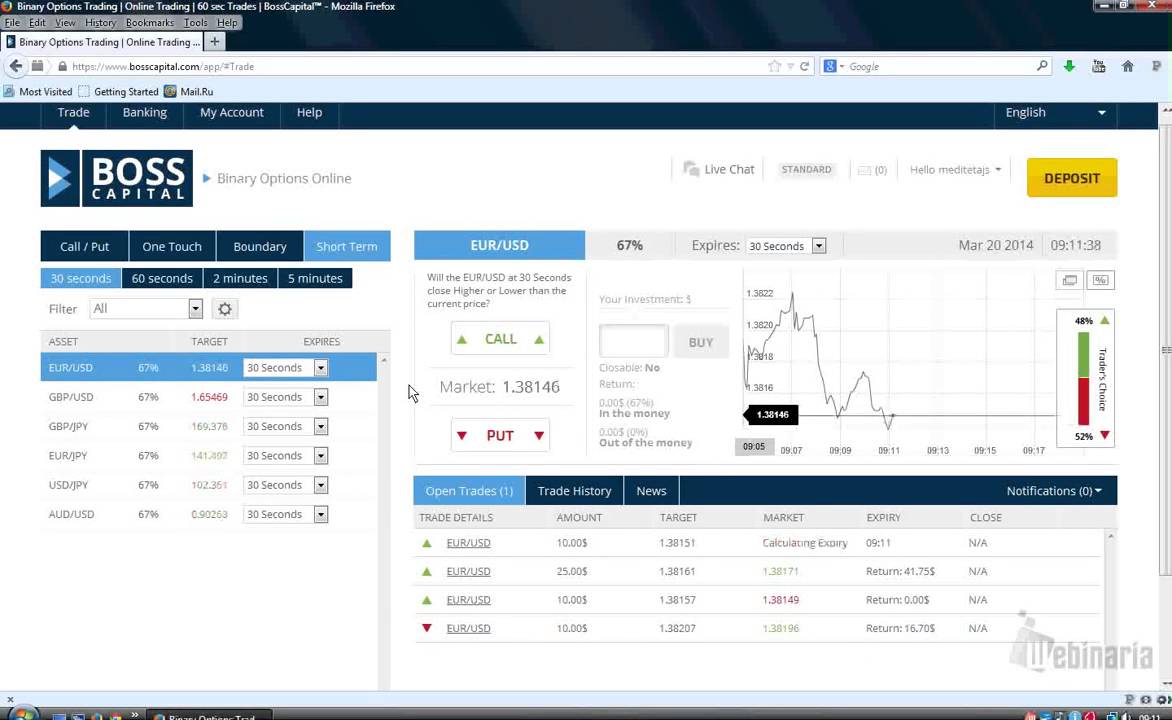Open the Banking menu item
The height and width of the screenshot is (720, 1172).
click(145, 113)
